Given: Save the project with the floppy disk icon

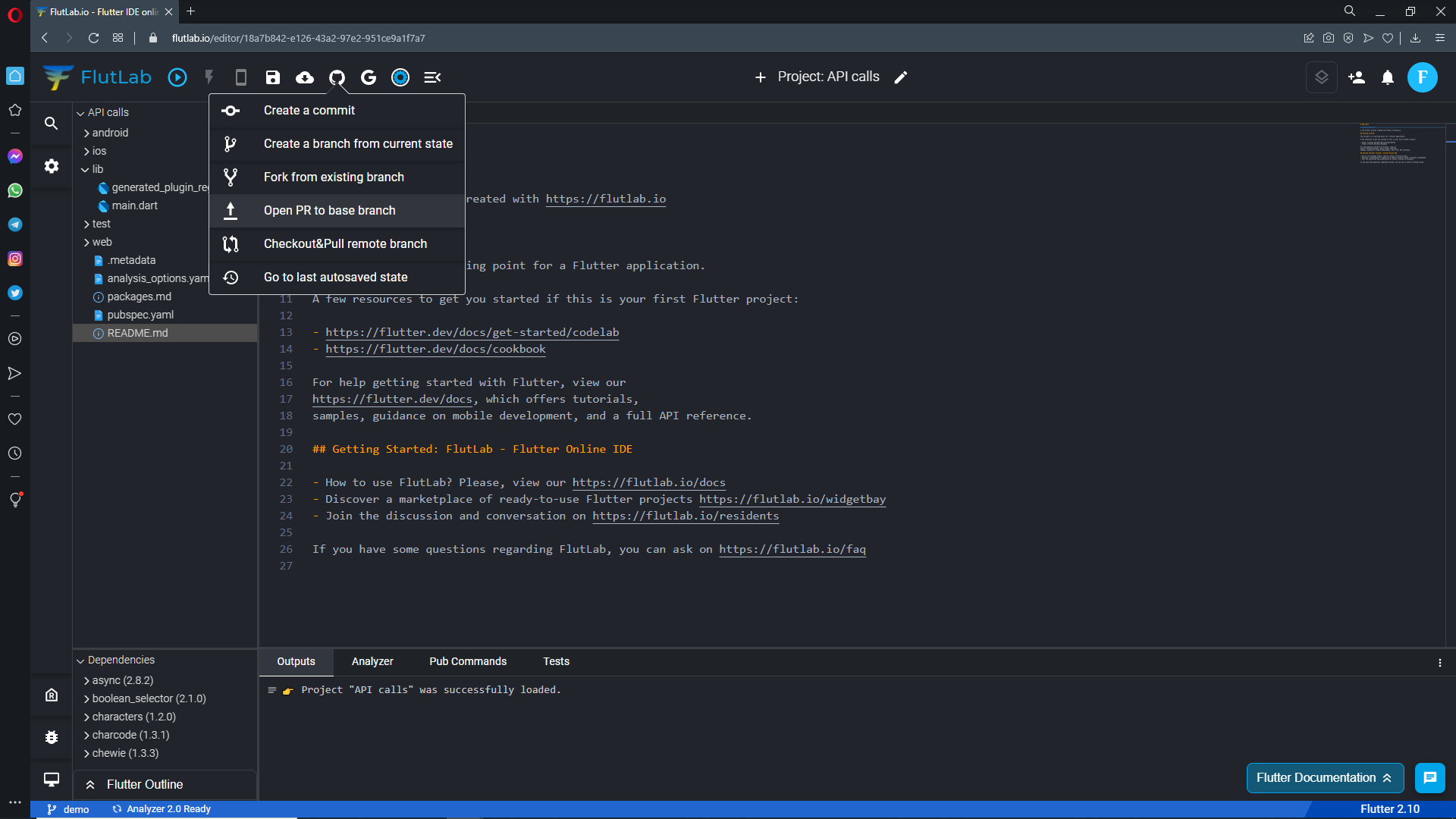Looking at the screenshot, I should [x=273, y=77].
